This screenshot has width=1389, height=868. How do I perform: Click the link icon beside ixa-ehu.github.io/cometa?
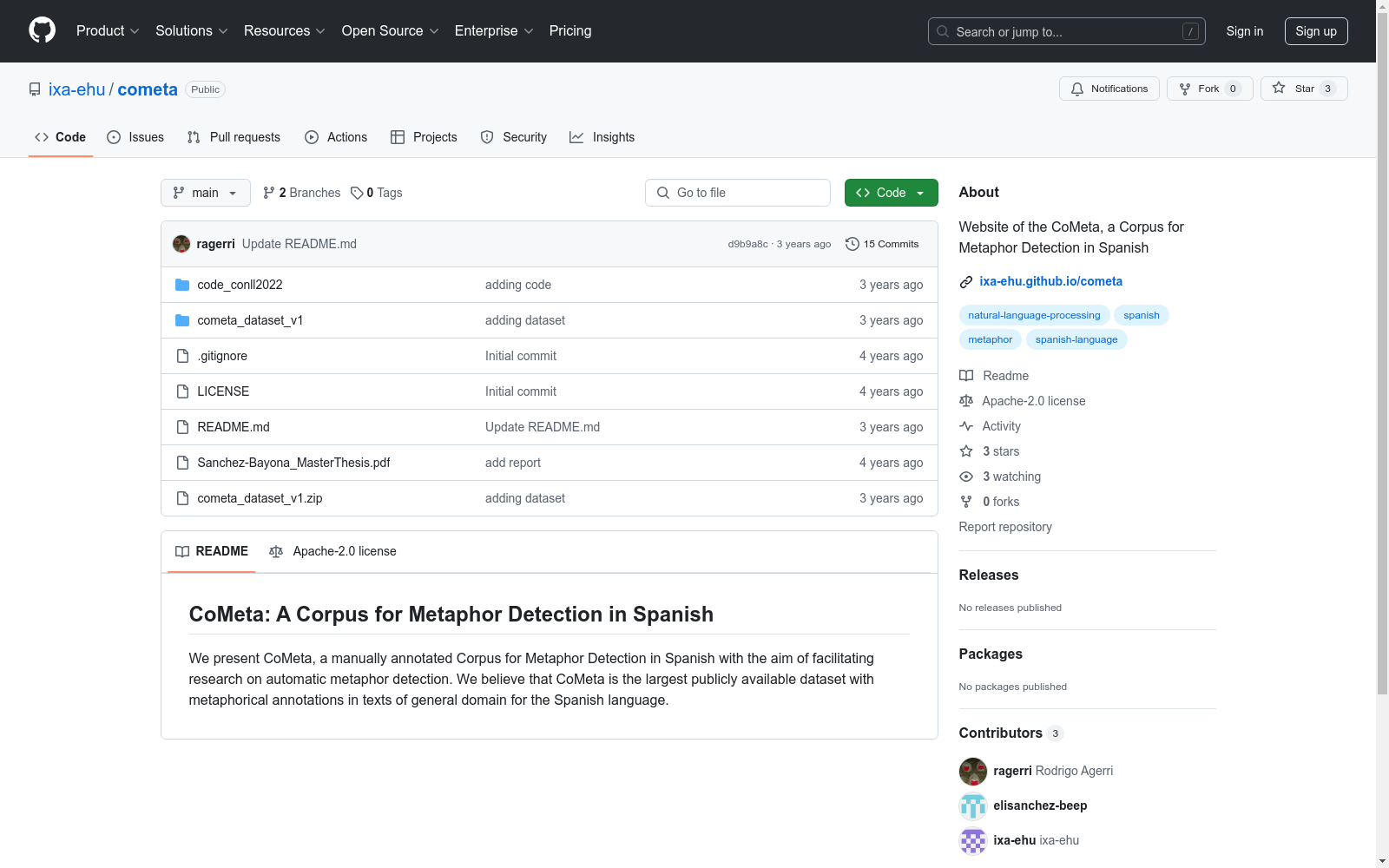coord(966,281)
